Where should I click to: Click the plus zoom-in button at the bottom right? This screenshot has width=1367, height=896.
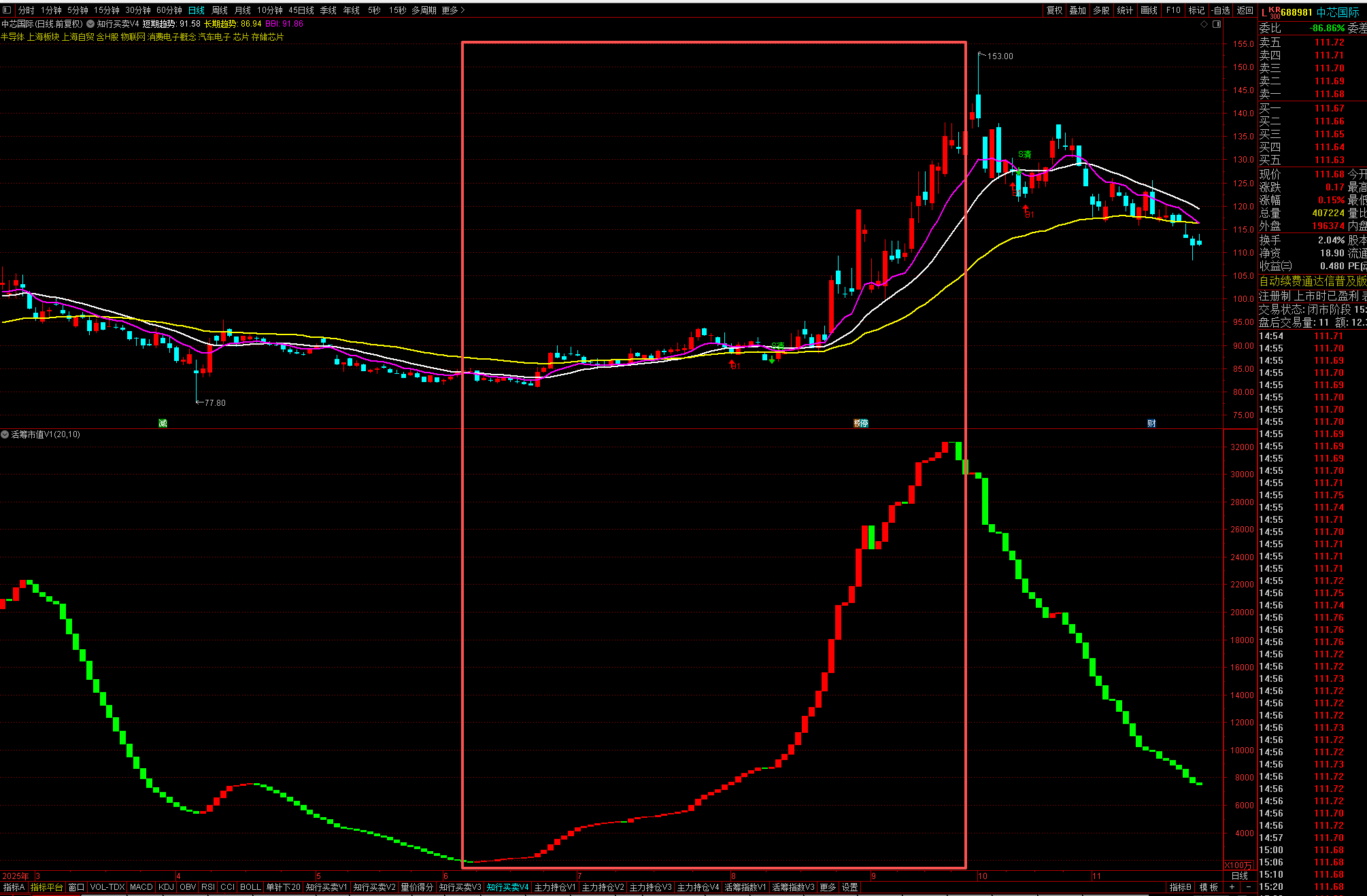click(1232, 887)
